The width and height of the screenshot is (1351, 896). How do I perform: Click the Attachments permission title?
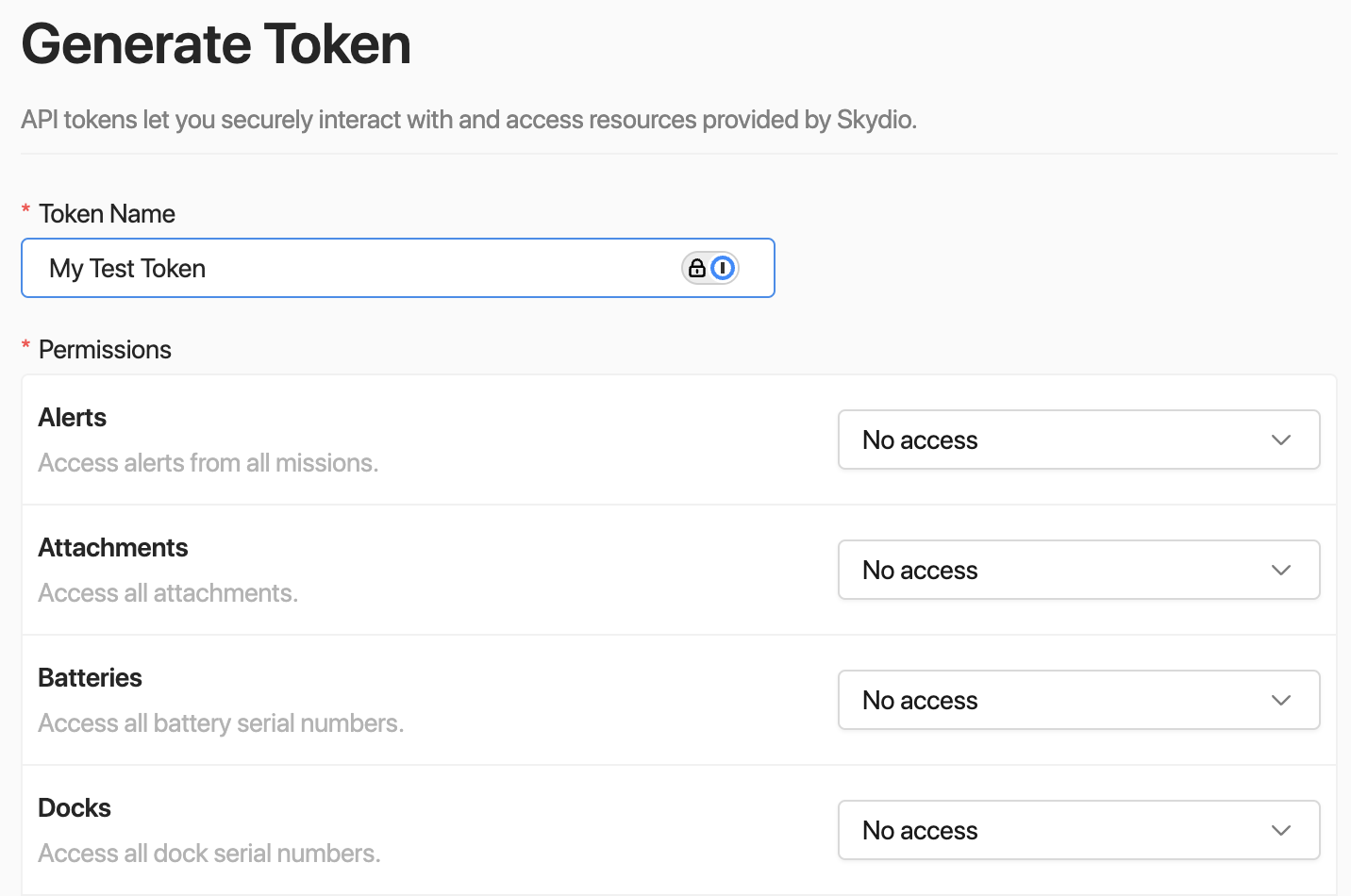point(113,548)
